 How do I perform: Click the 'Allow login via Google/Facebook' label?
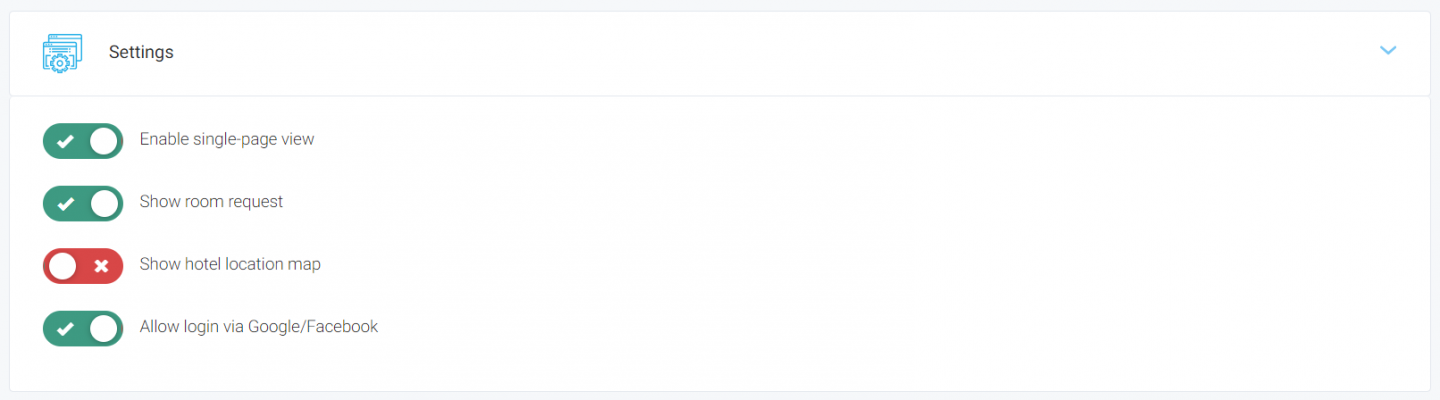click(259, 327)
